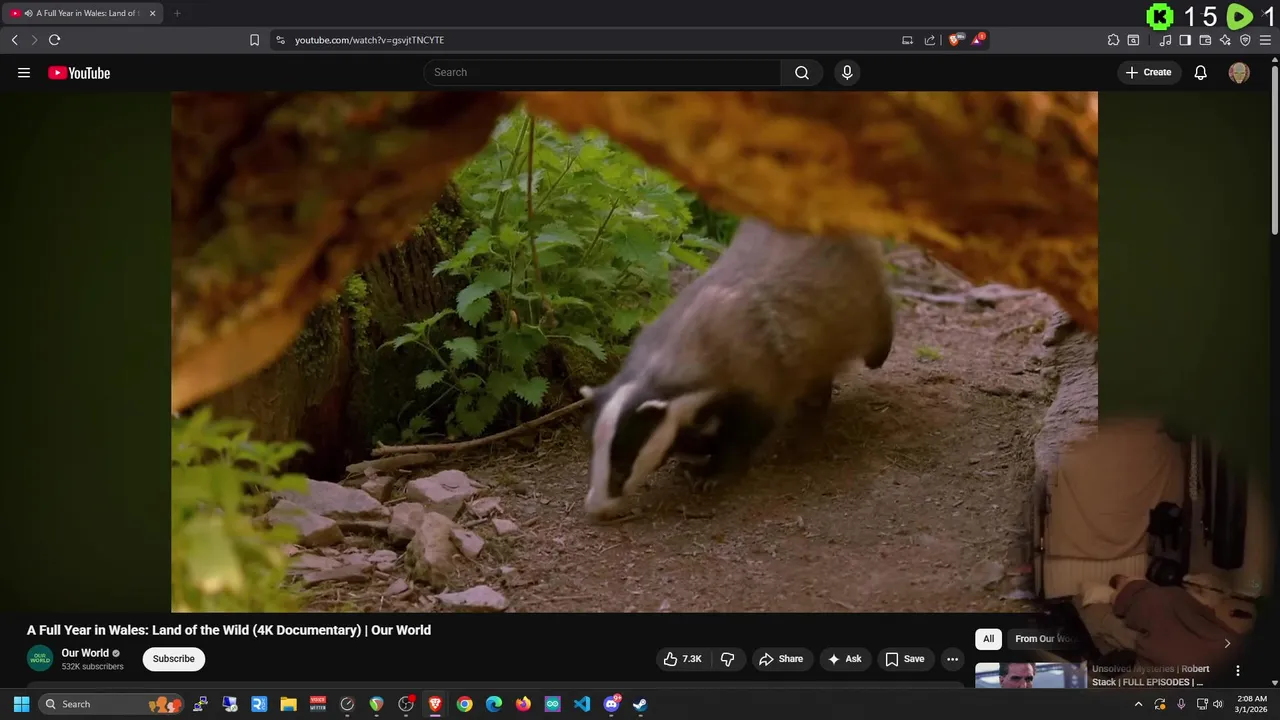
Task: Select the All filter chip
Action: [988, 639]
